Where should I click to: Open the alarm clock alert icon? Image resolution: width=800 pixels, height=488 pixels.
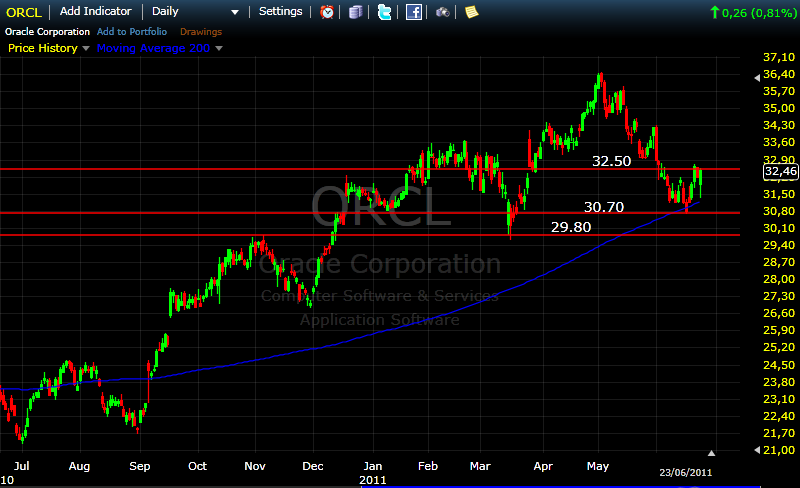click(327, 12)
